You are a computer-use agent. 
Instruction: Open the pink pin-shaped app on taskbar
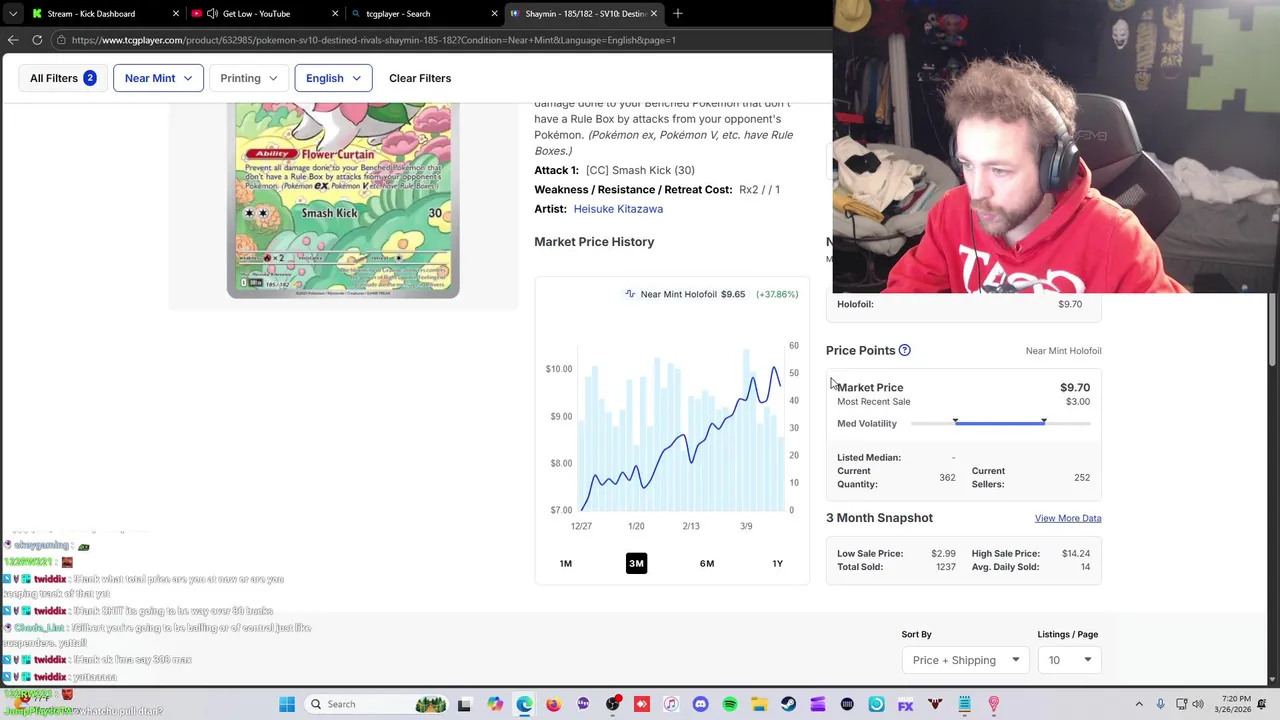click(x=994, y=704)
